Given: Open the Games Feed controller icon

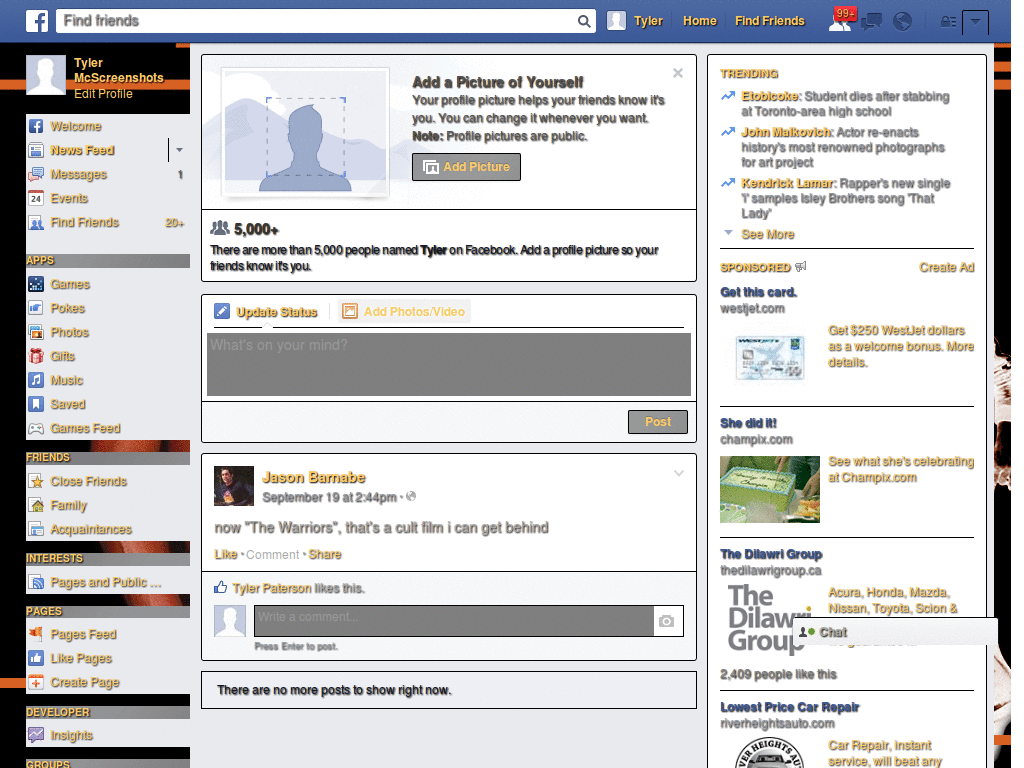Looking at the screenshot, I should (36, 428).
